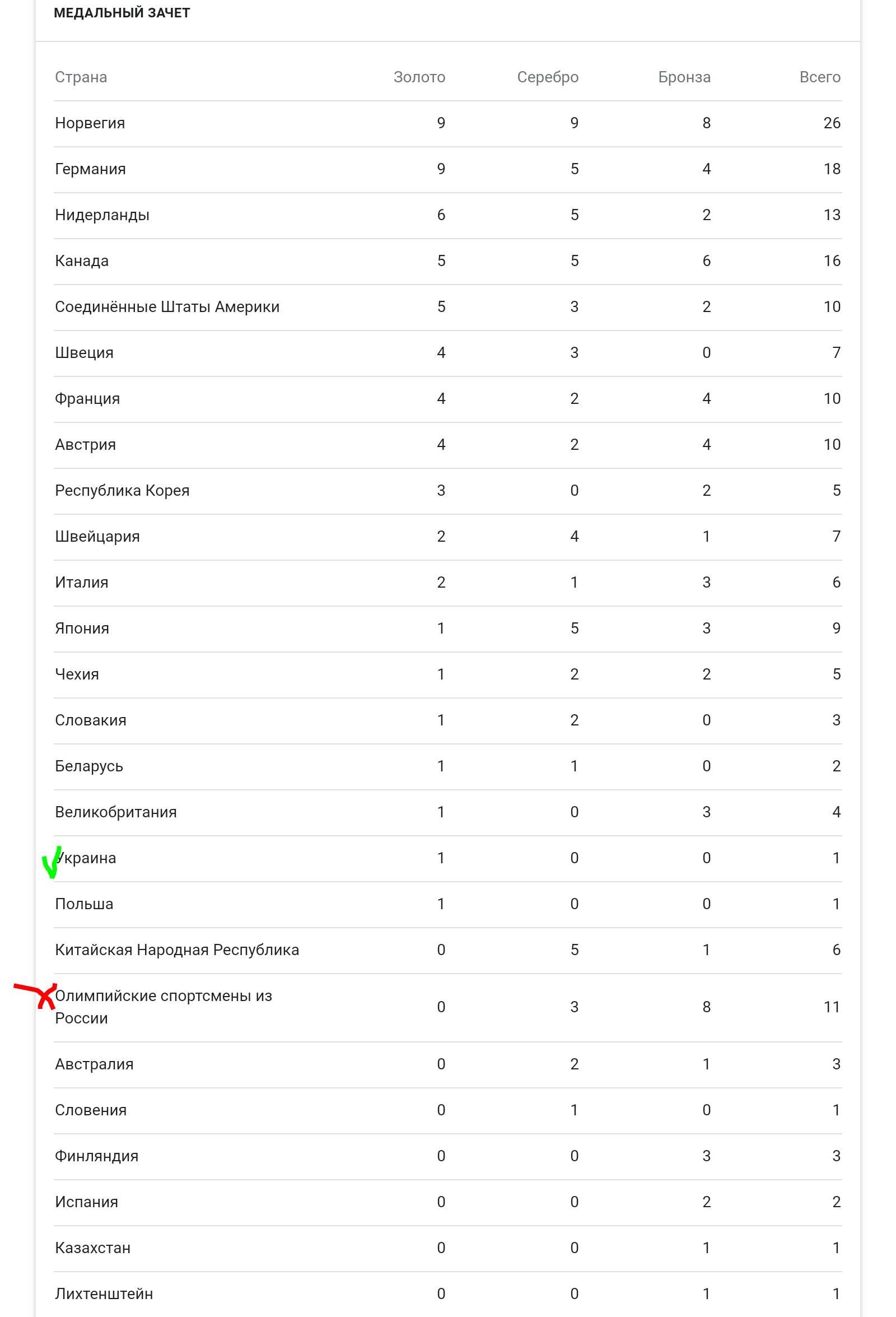The image size is (896, 1317).
Task: Click the Серебро column header
Action: click(547, 77)
